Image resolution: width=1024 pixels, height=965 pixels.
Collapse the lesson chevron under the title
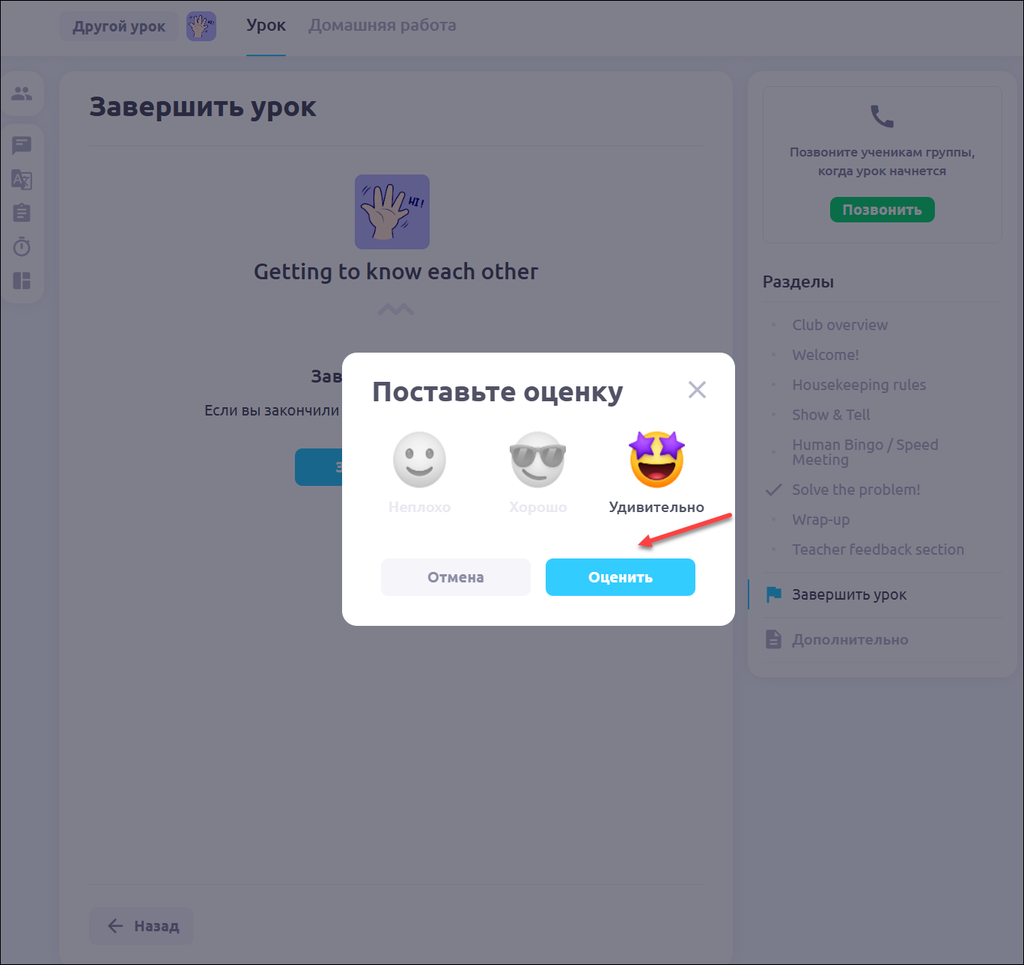pyautogui.click(x=395, y=309)
